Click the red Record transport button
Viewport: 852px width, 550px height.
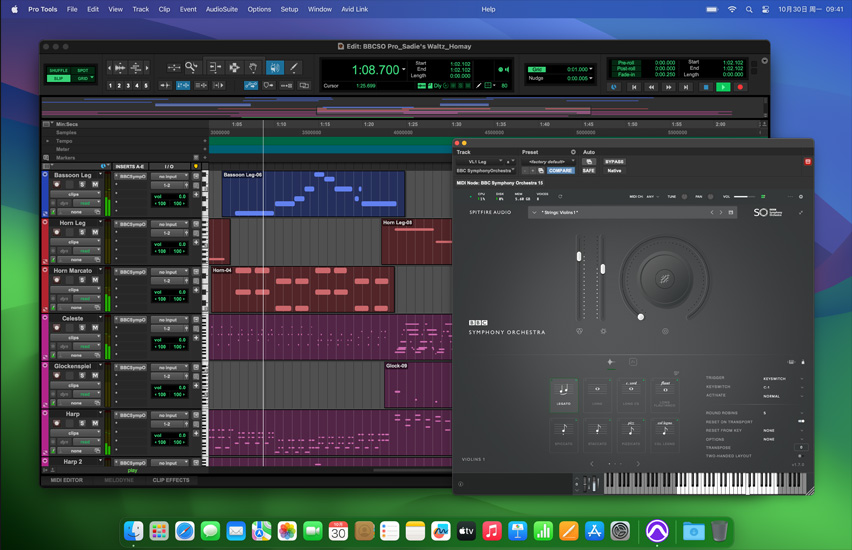click(740, 87)
